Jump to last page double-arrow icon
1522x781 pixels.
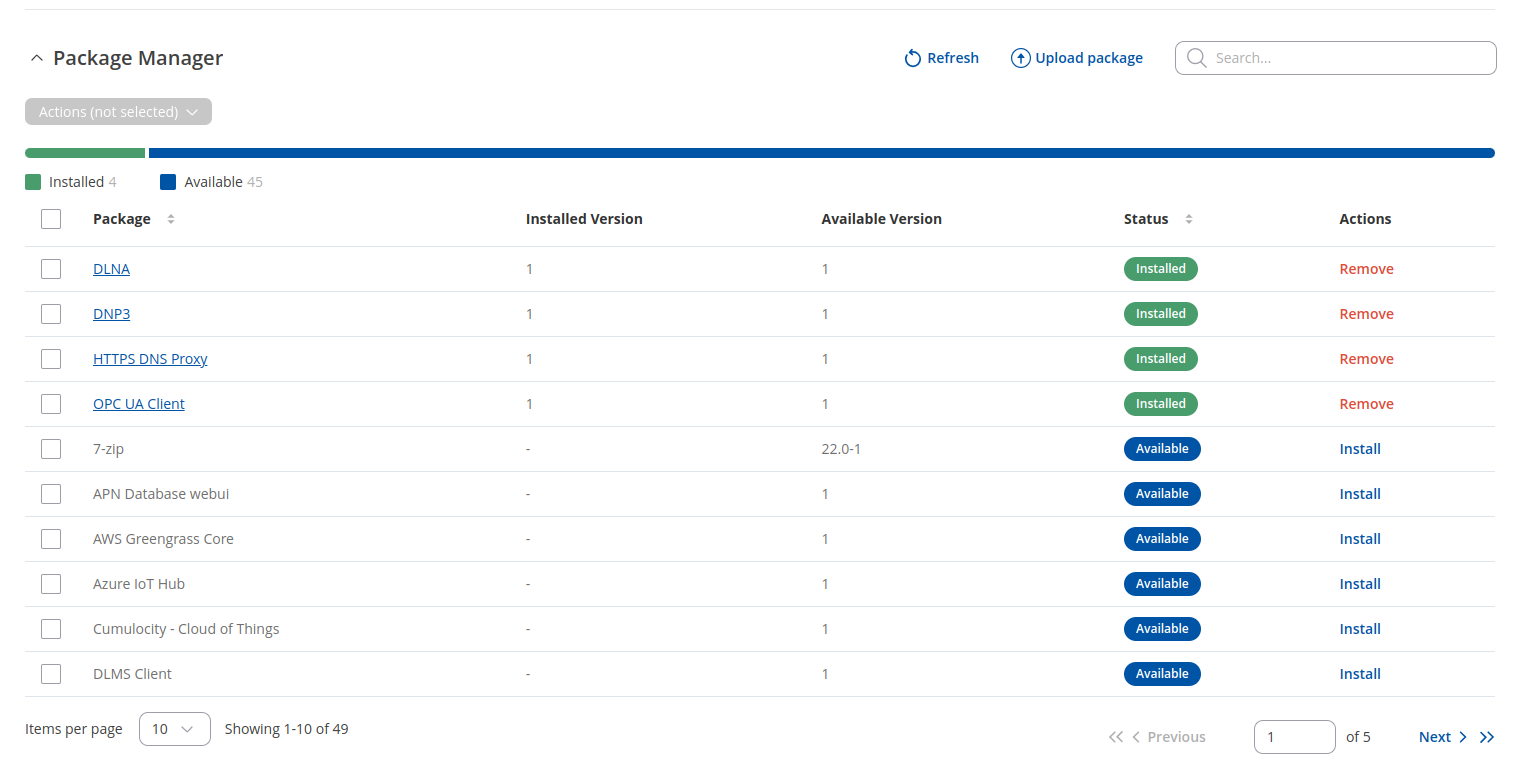[x=1487, y=737]
